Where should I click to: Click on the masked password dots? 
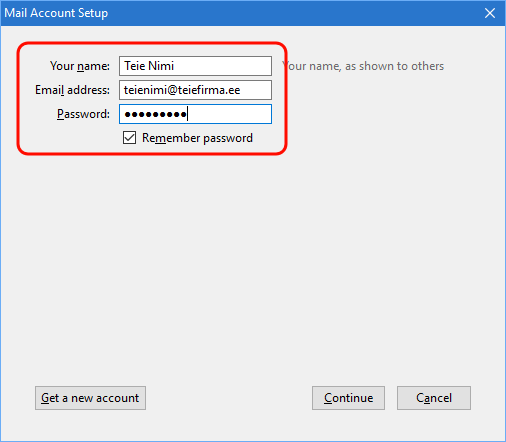pyautogui.click(x=155, y=114)
